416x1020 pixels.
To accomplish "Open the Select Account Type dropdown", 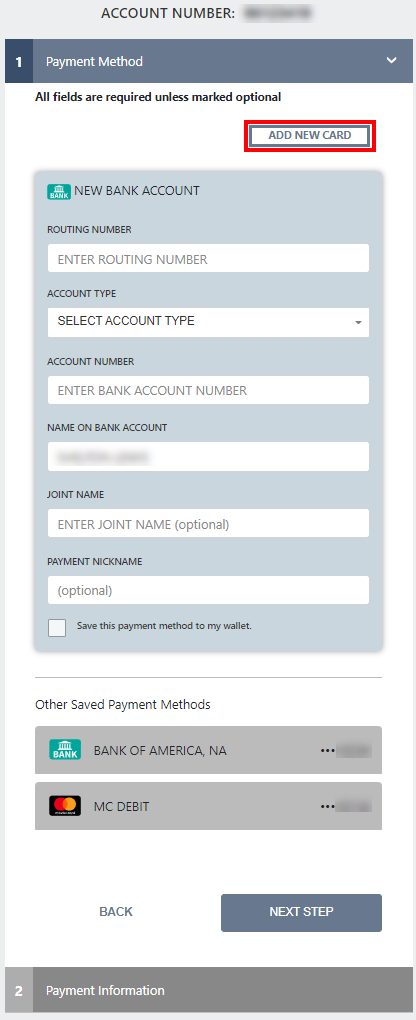I will [208, 322].
